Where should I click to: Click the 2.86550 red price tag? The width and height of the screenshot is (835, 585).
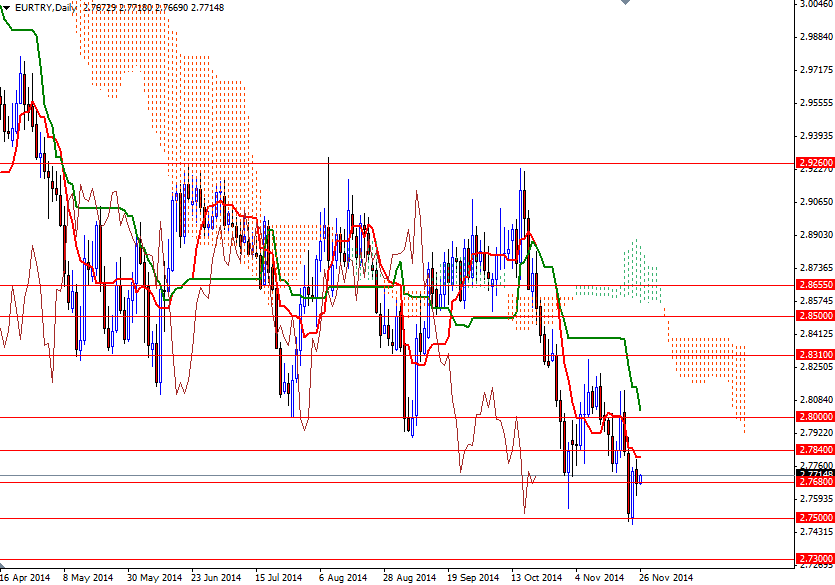pyautogui.click(x=815, y=285)
